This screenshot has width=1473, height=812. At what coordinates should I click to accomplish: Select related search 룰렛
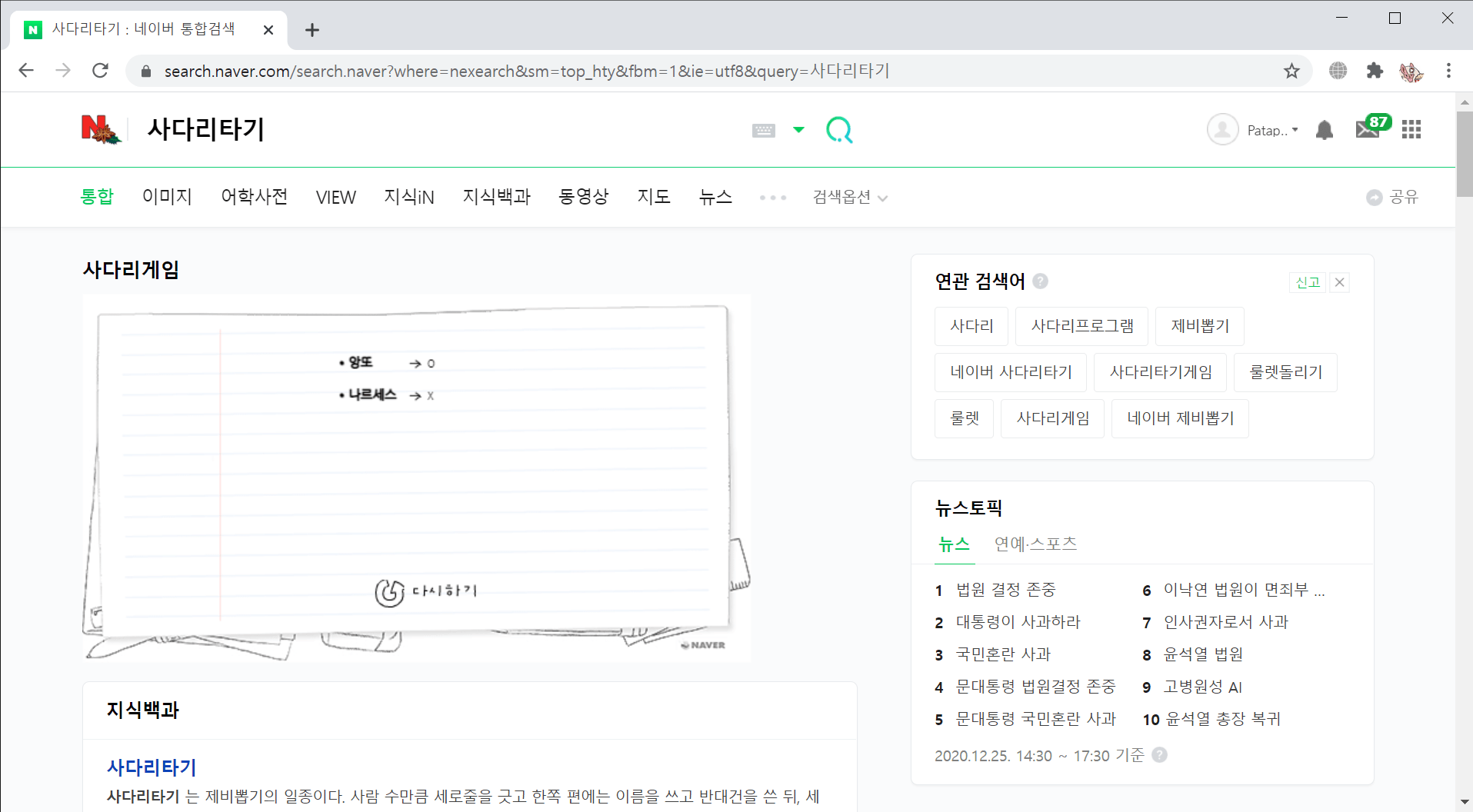[965, 418]
